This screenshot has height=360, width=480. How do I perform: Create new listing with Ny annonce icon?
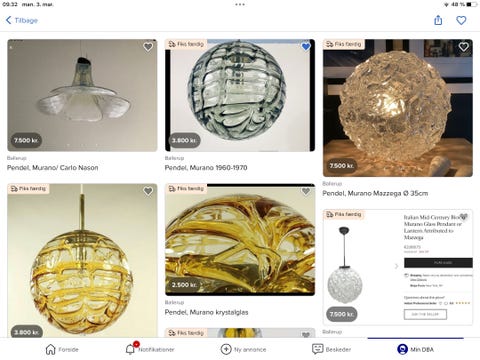click(x=226, y=349)
